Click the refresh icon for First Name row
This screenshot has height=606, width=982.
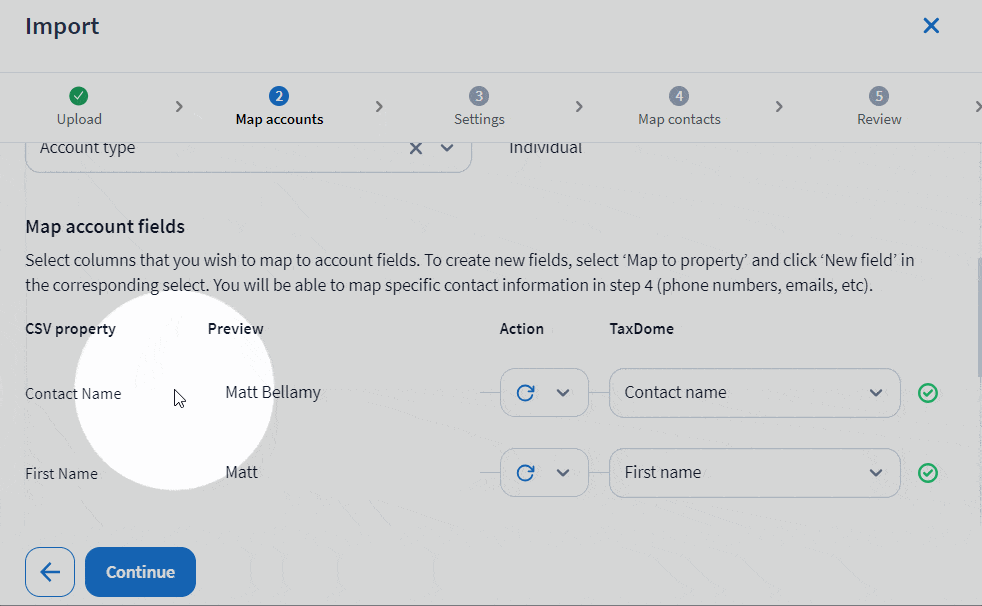[525, 473]
